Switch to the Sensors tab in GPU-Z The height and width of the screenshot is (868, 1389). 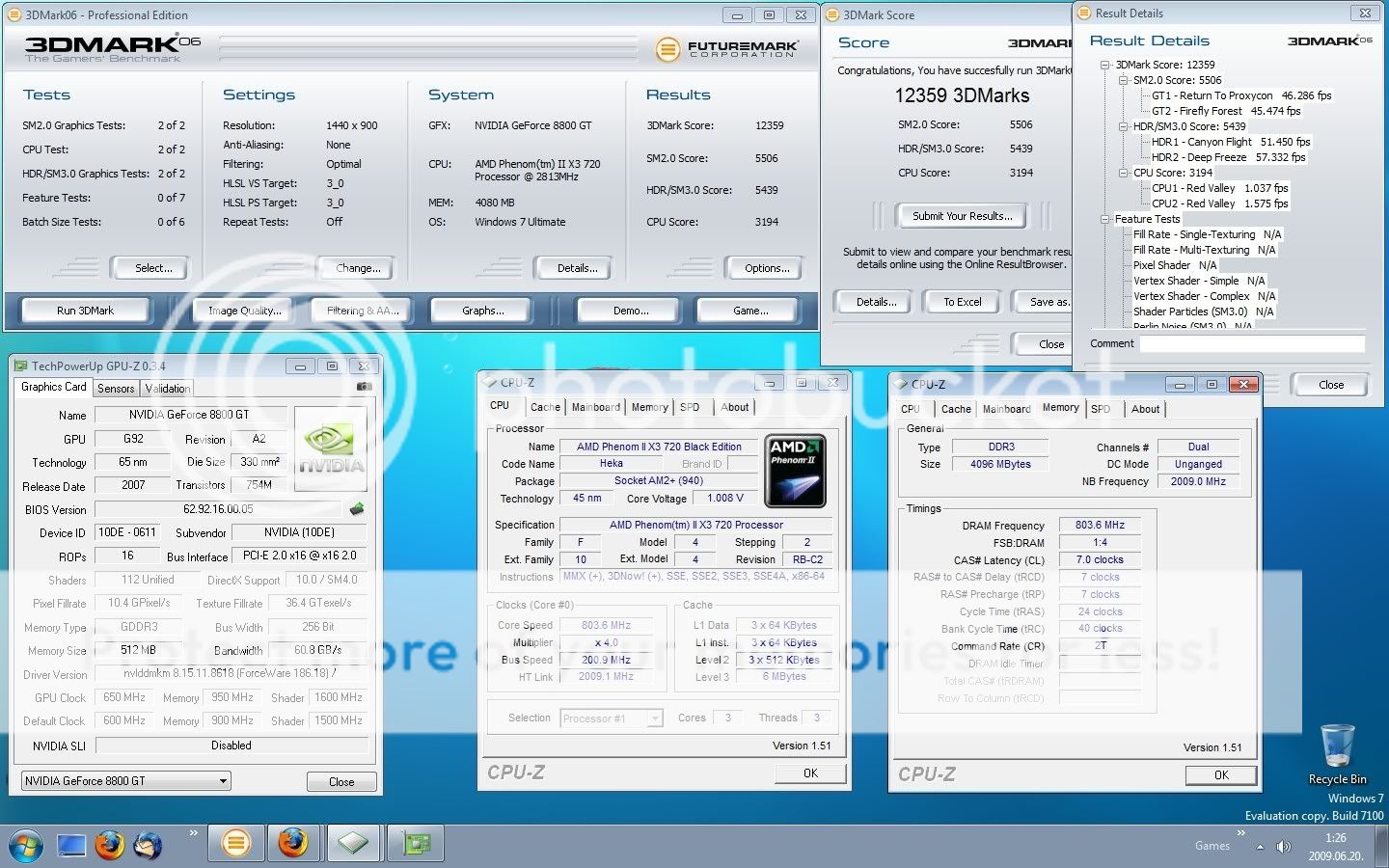pyautogui.click(x=116, y=389)
